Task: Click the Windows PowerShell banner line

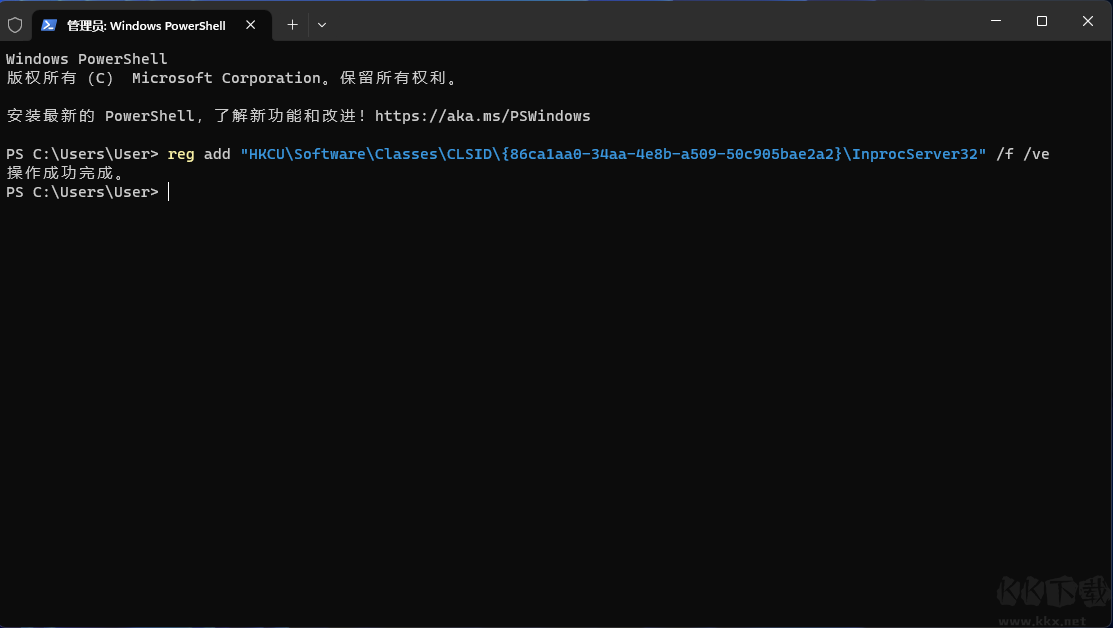Action: pos(86,58)
